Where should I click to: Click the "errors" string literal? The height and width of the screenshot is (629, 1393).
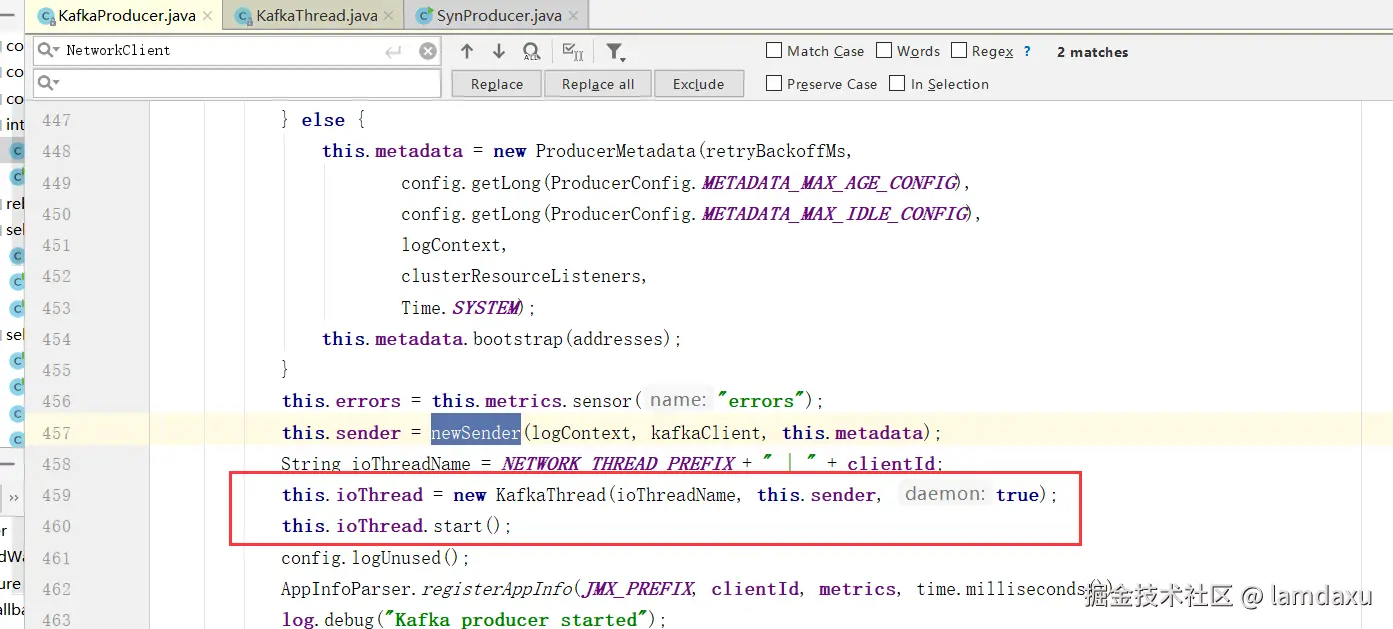[x=761, y=401]
